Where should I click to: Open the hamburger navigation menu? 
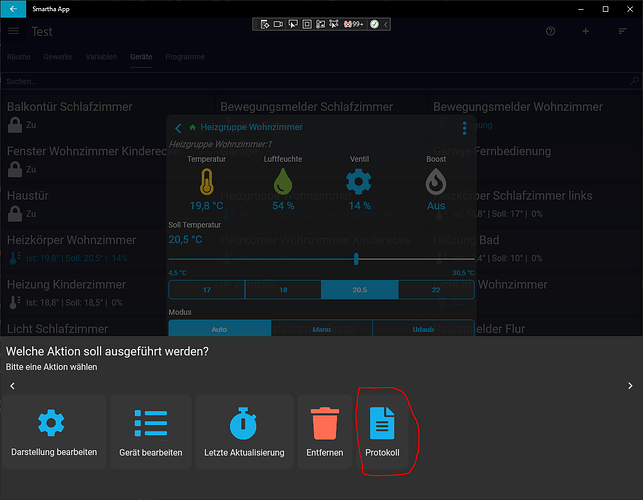point(14,31)
